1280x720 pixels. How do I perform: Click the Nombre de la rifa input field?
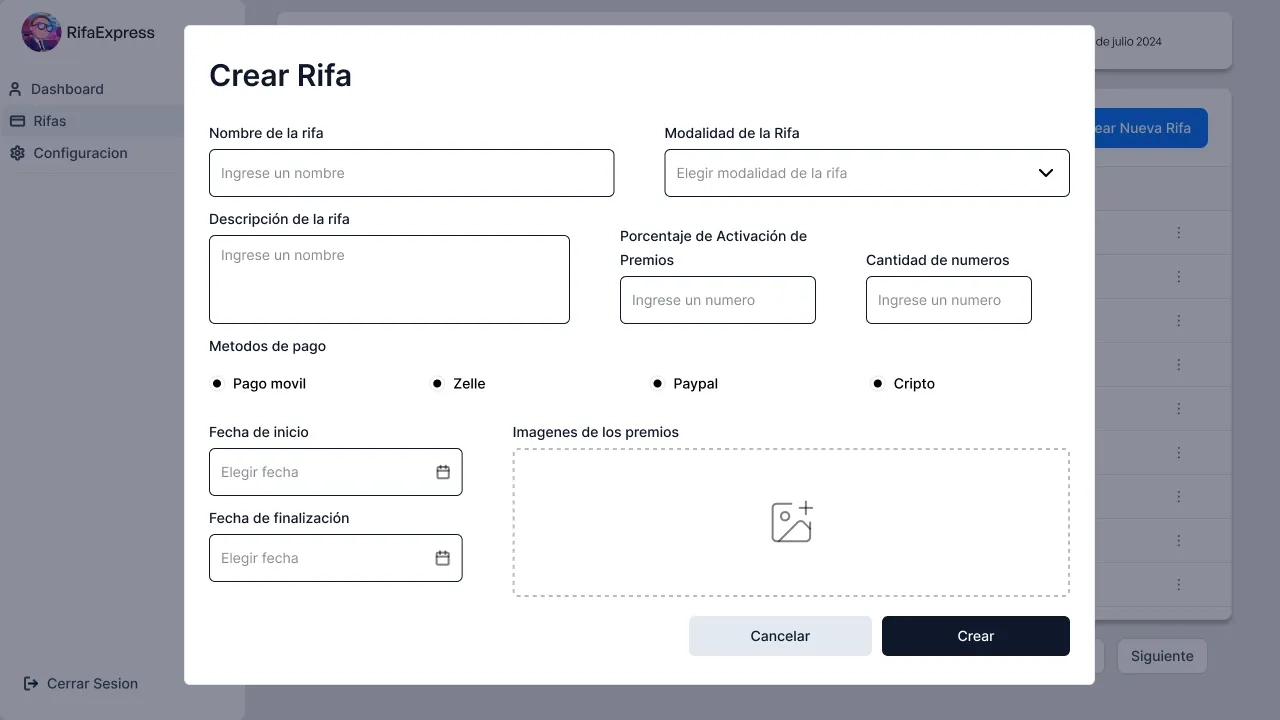pos(411,173)
